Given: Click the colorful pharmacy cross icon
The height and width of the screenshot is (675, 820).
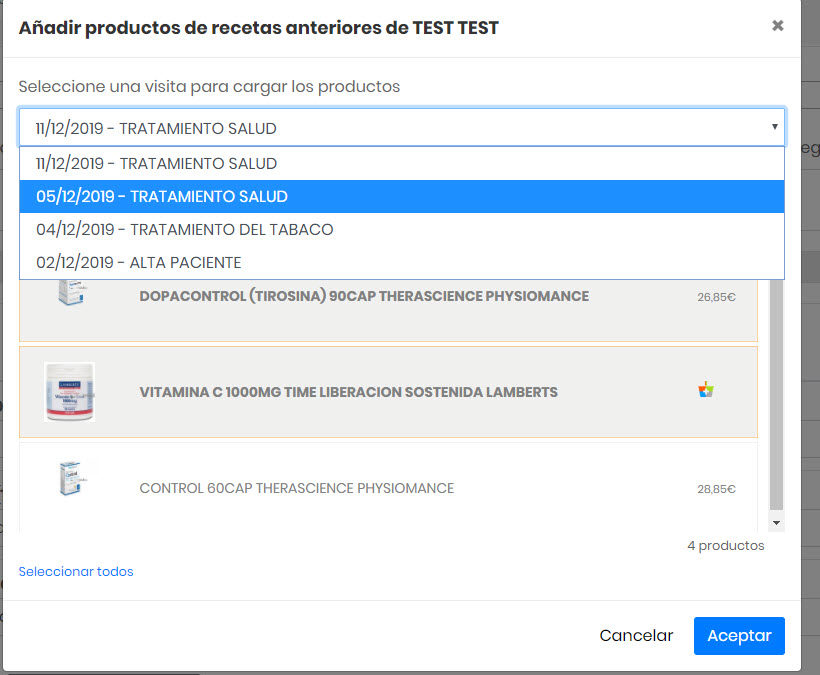Looking at the screenshot, I should point(705,390).
